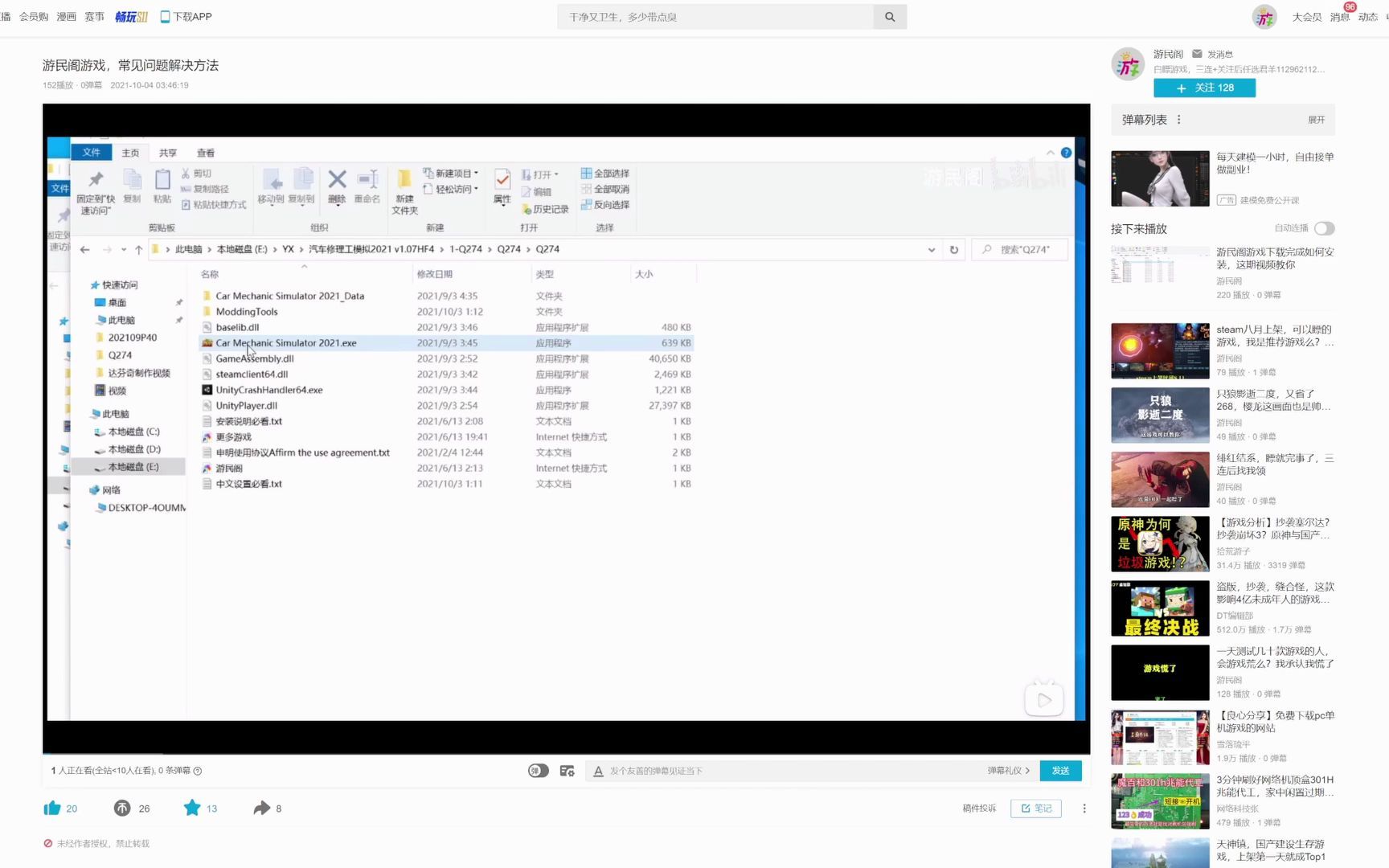The width and height of the screenshot is (1389, 868).
Task: Click the top search input field
Action: tap(715, 17)
